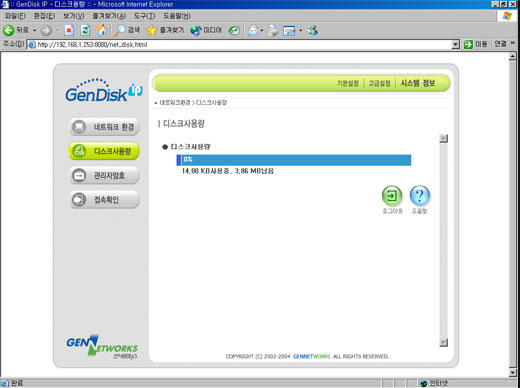Open the 파일(F) menu
The height and width of the screenshot is (388, 520).
[x=15, y=16]
